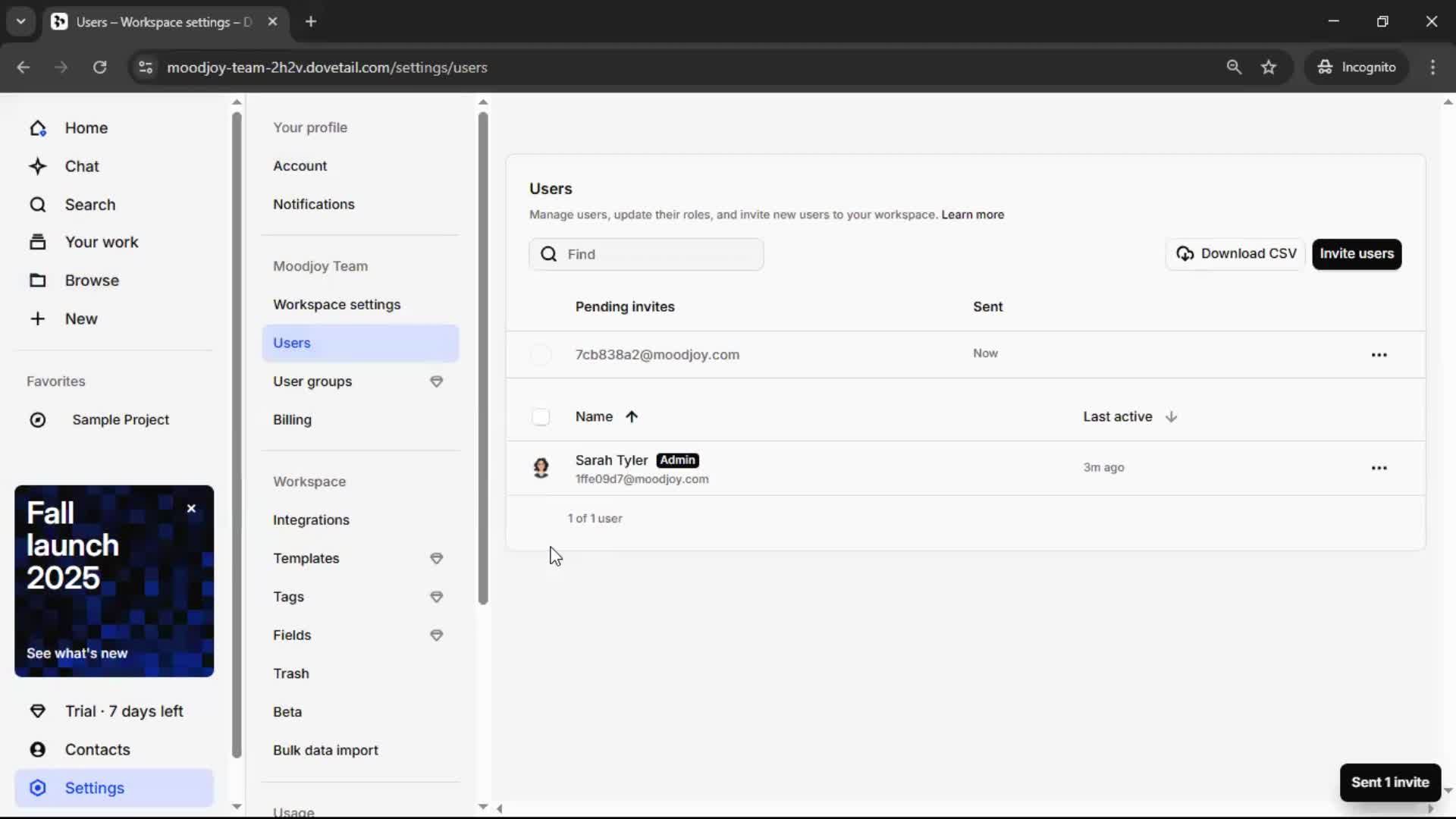This screenshot has height=819, width=1456.
Task: Click the Search magnifier in sidebar
Action: coord(38,205)
